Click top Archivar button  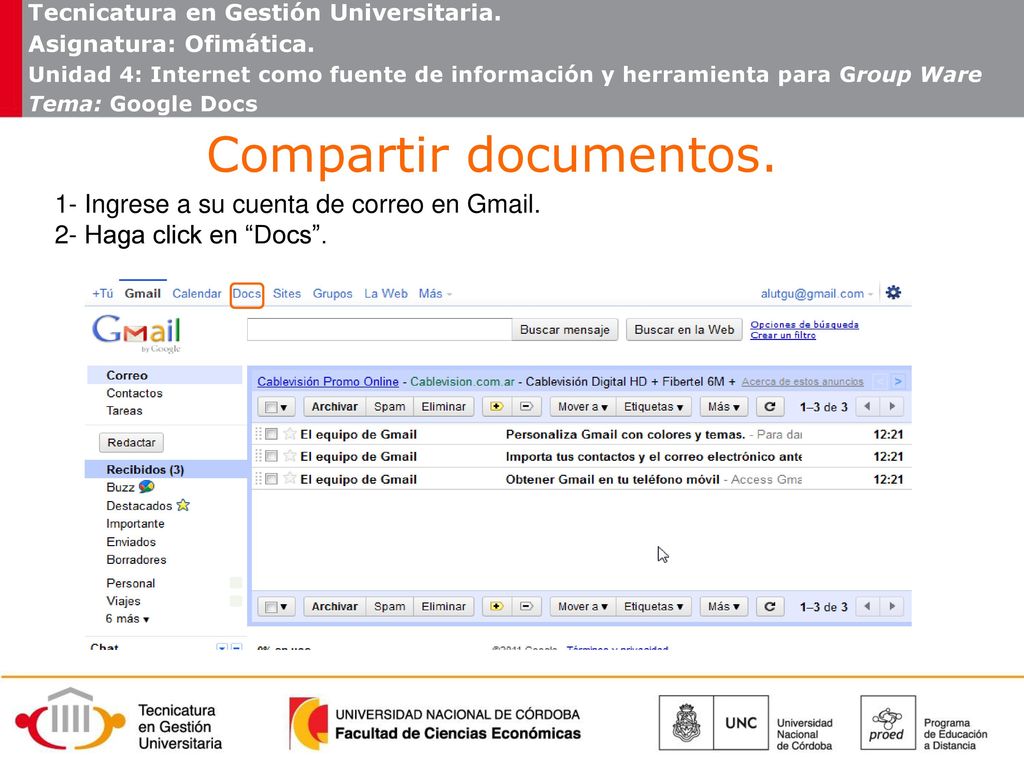coord(334,406)
